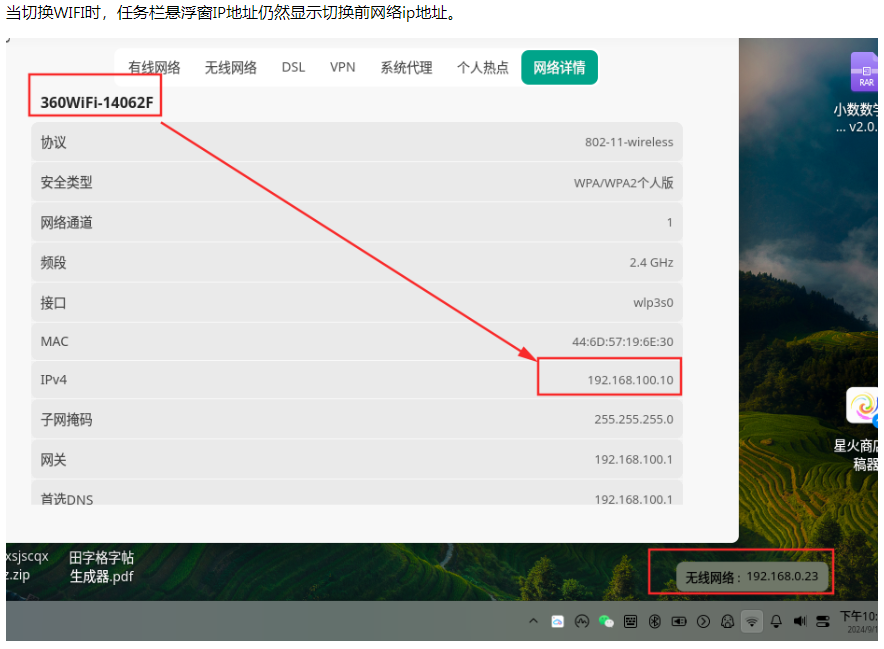
Task: Click the 802-11-wireless protocol value
Action: 629,142
